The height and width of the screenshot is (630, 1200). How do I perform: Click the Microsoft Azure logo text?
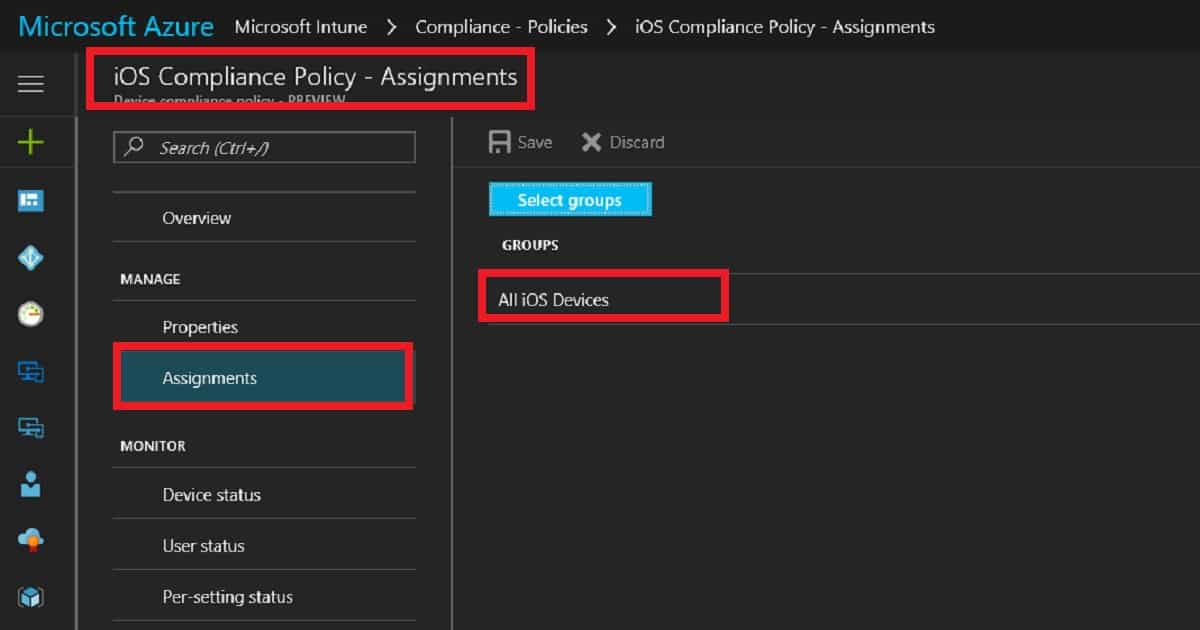(116, 26)
